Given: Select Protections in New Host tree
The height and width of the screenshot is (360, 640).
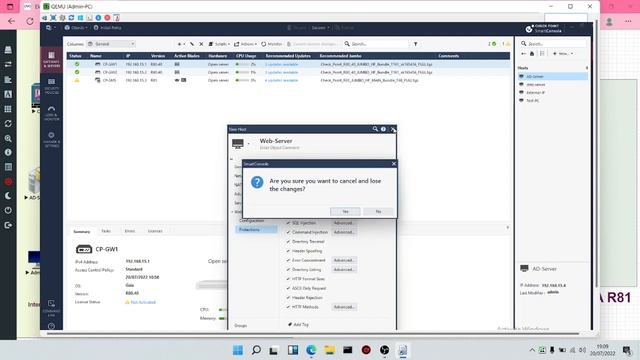Looking at the screenshot, I should pos(256,230).
